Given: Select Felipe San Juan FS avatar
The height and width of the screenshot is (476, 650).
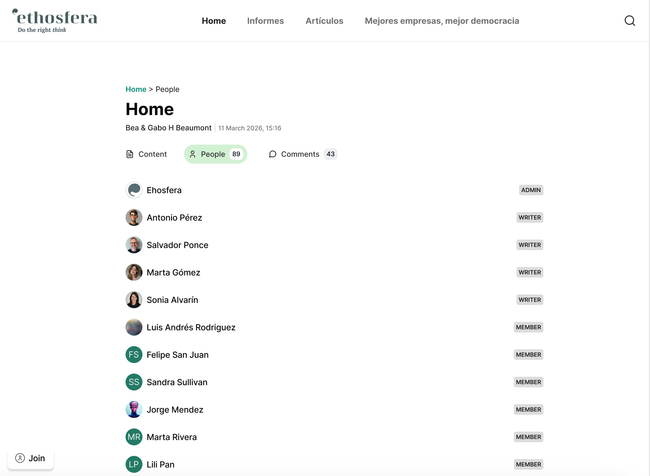Looking at the screenshot, I should click(x=134, y=355).
